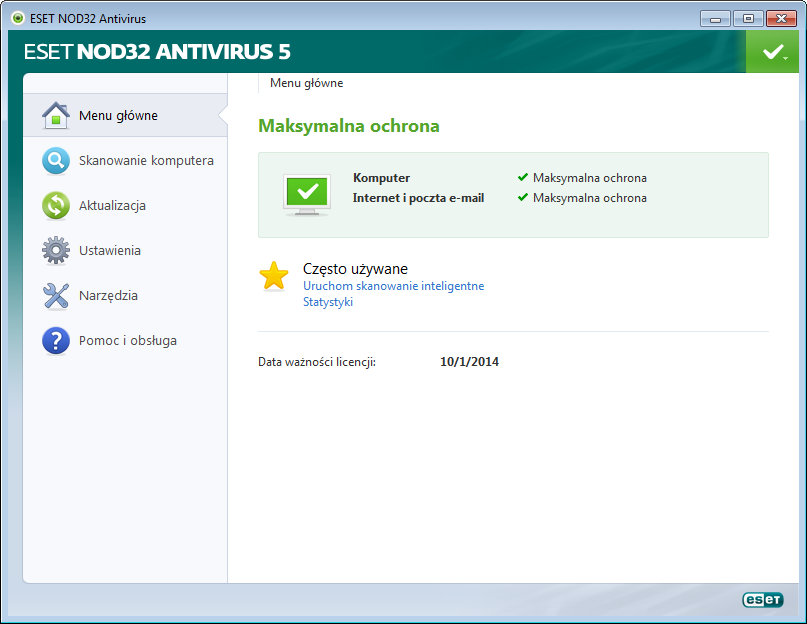Viewport: 807px width, 624px height.
Task: Switch to the Aktualizacja section
Action: click(x=126, y=205)
